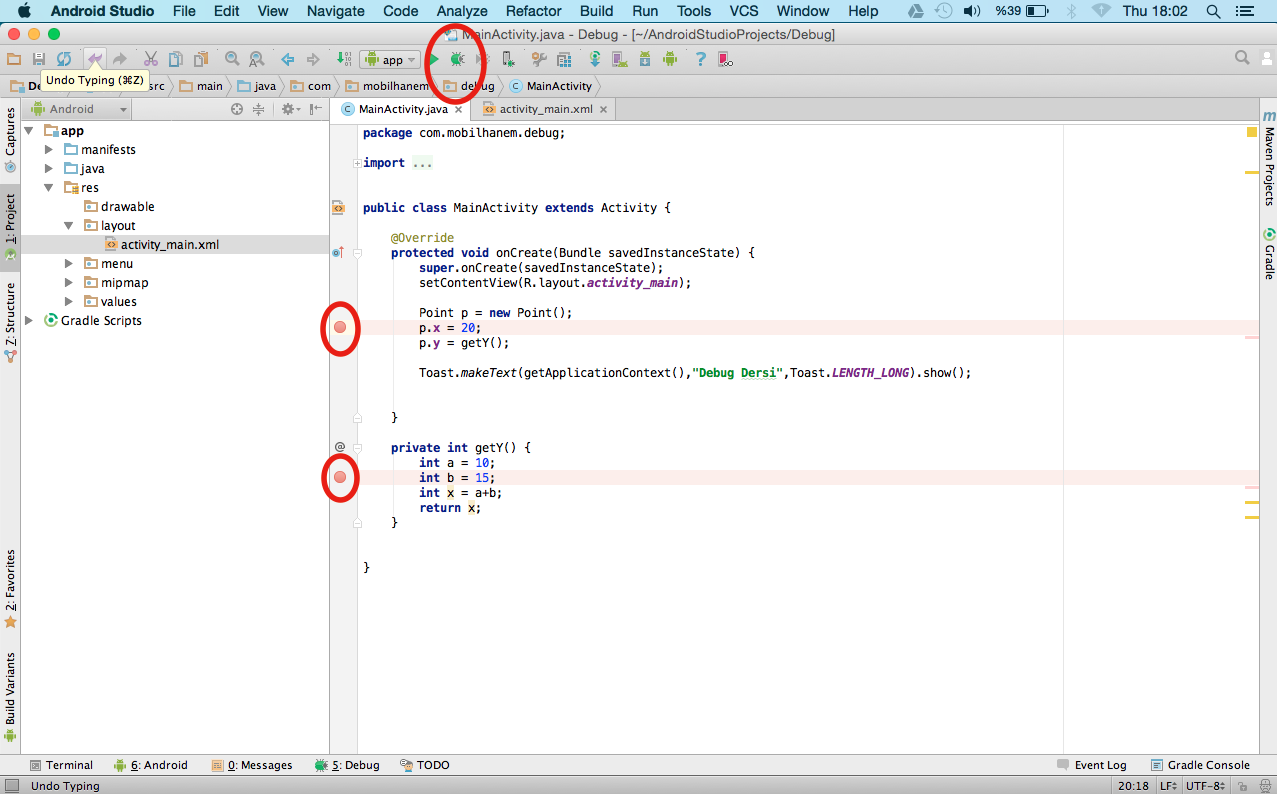The image size is (1277, 794).
Task: Open the Android Device Monitor icon
Action: coord(670,59)
